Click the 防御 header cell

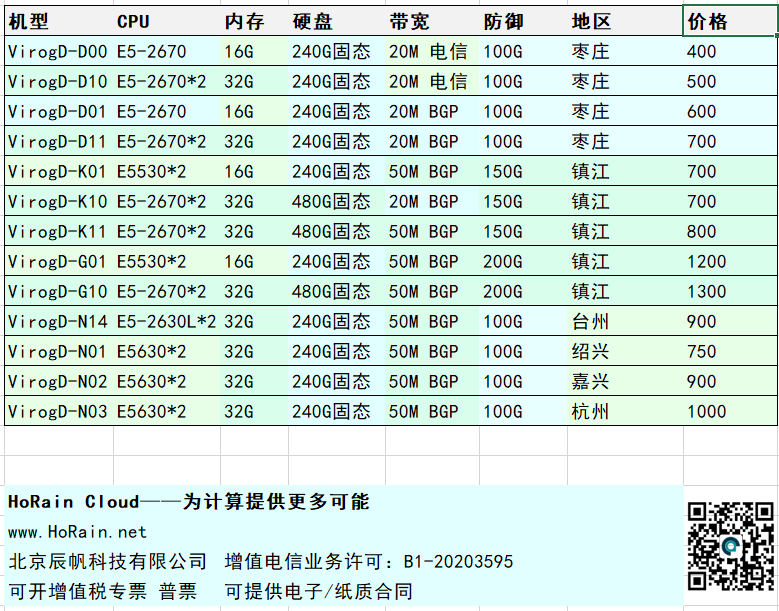[x=524, y=21]
